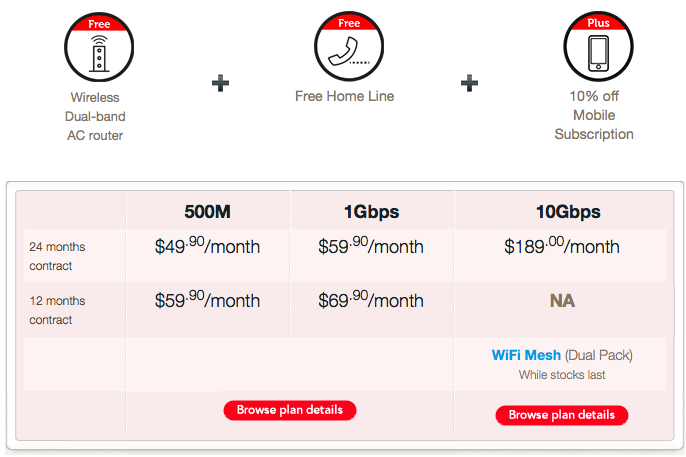Click the Free Home Line caption text
Viewport: 686px width, 457px height.
344,97
